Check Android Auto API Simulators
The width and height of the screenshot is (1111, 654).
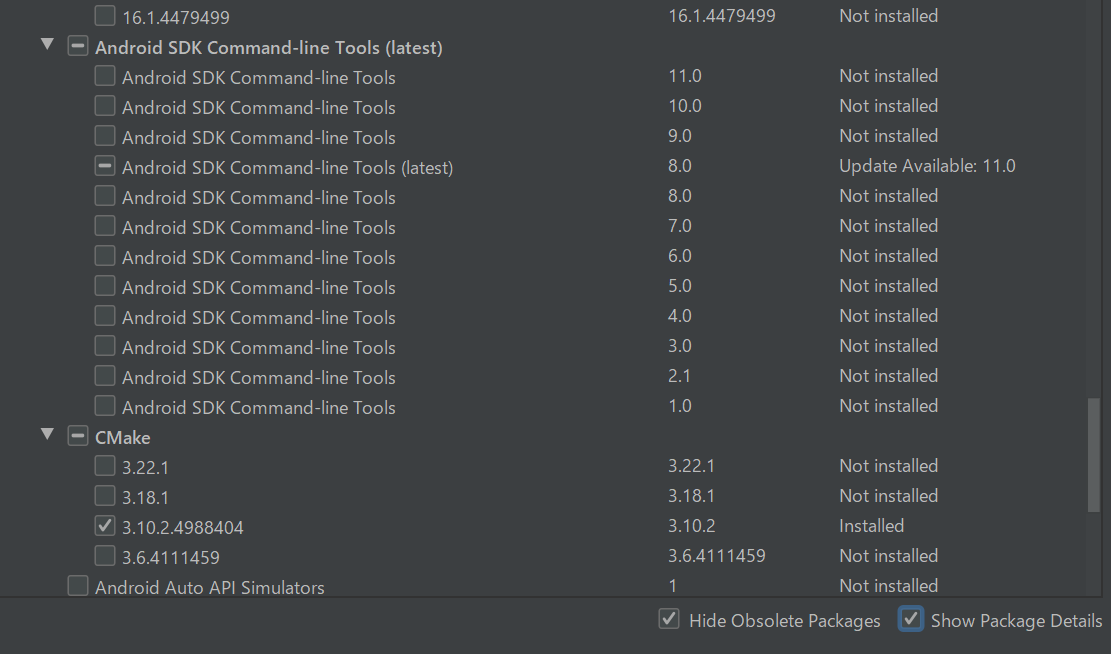[x=77, y=585]
